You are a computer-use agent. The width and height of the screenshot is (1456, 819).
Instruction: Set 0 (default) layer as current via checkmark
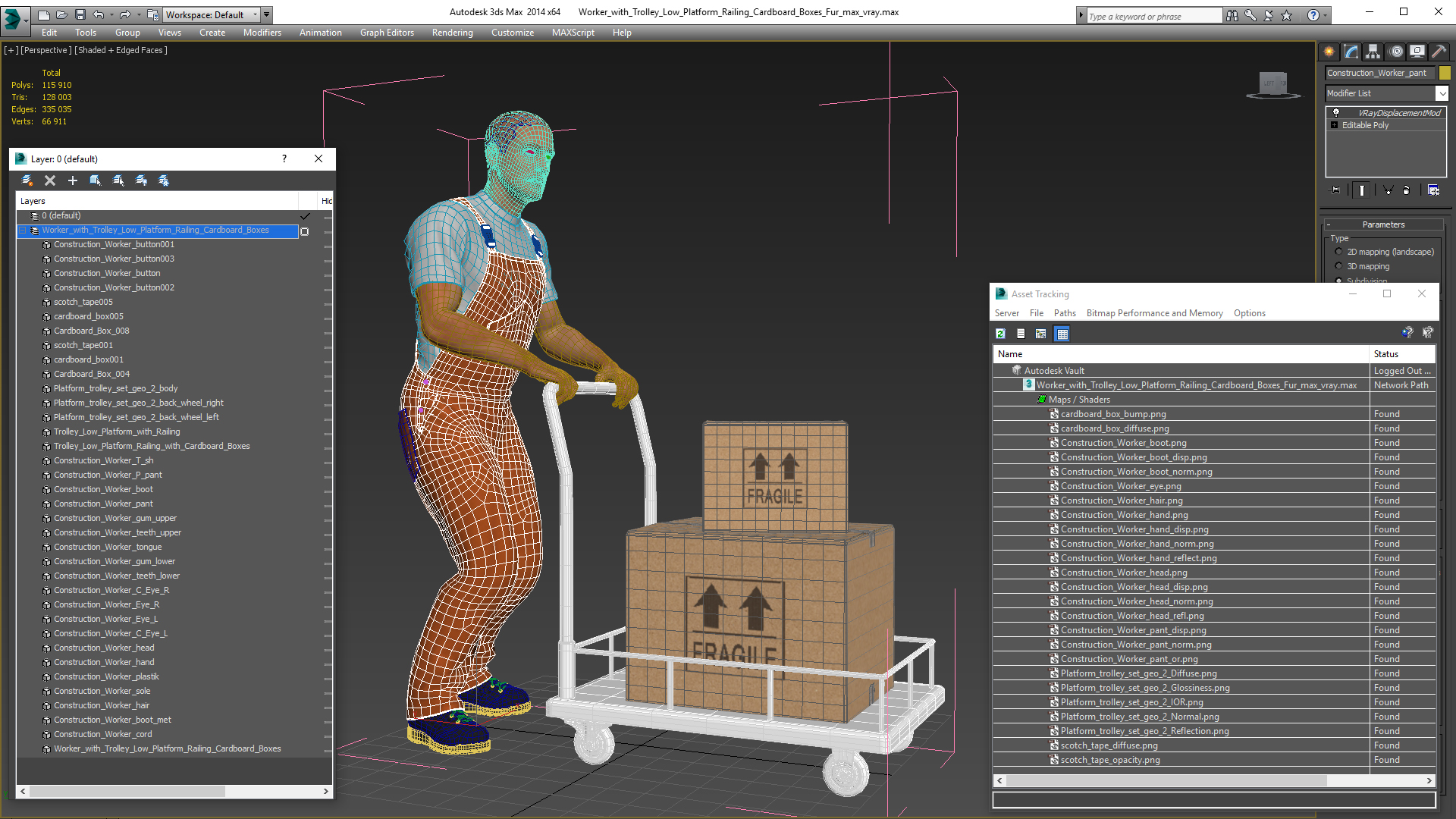pyautogui.click(x=305, y=216)
